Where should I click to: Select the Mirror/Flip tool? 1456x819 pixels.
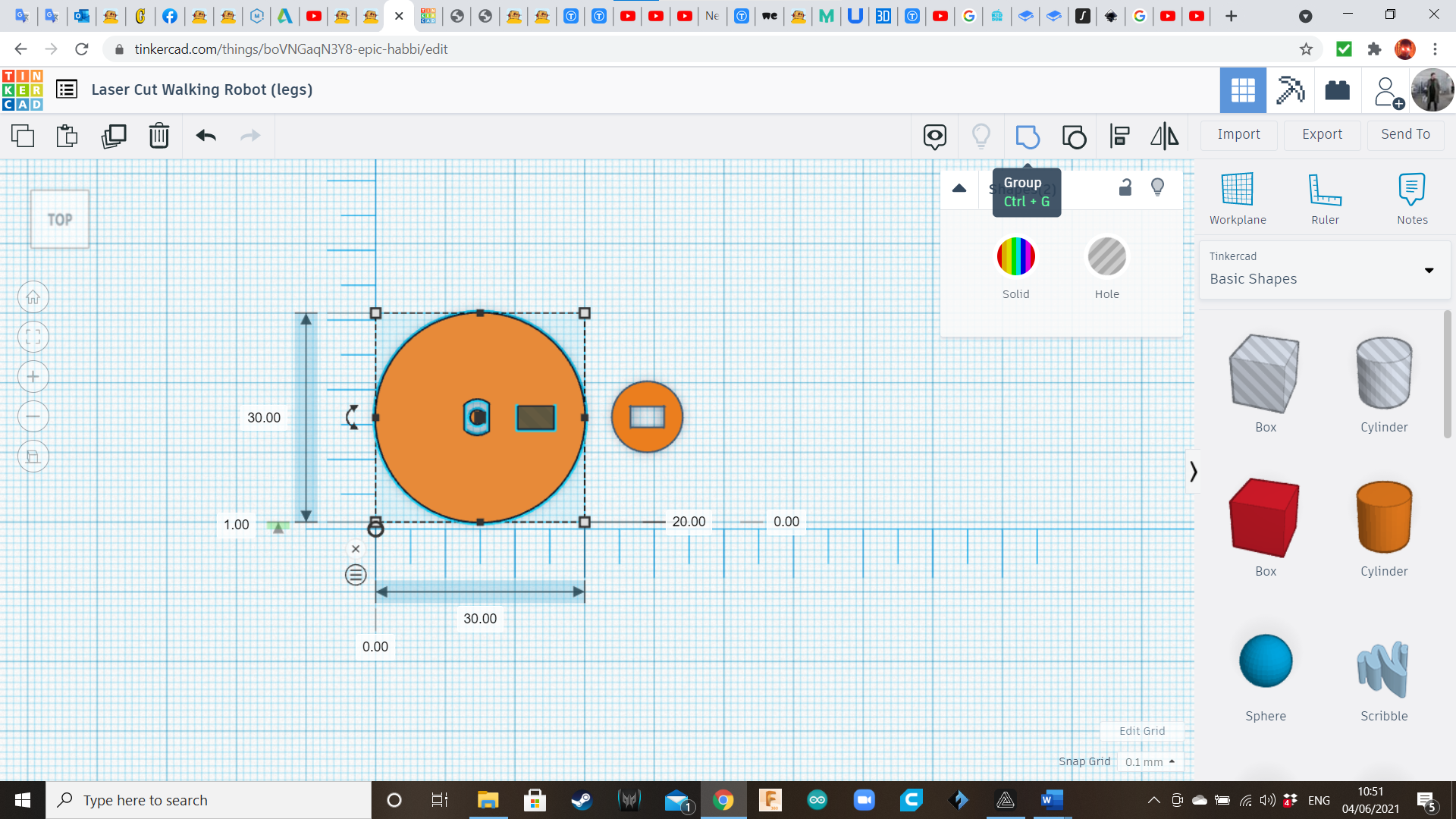[1164, 136]
